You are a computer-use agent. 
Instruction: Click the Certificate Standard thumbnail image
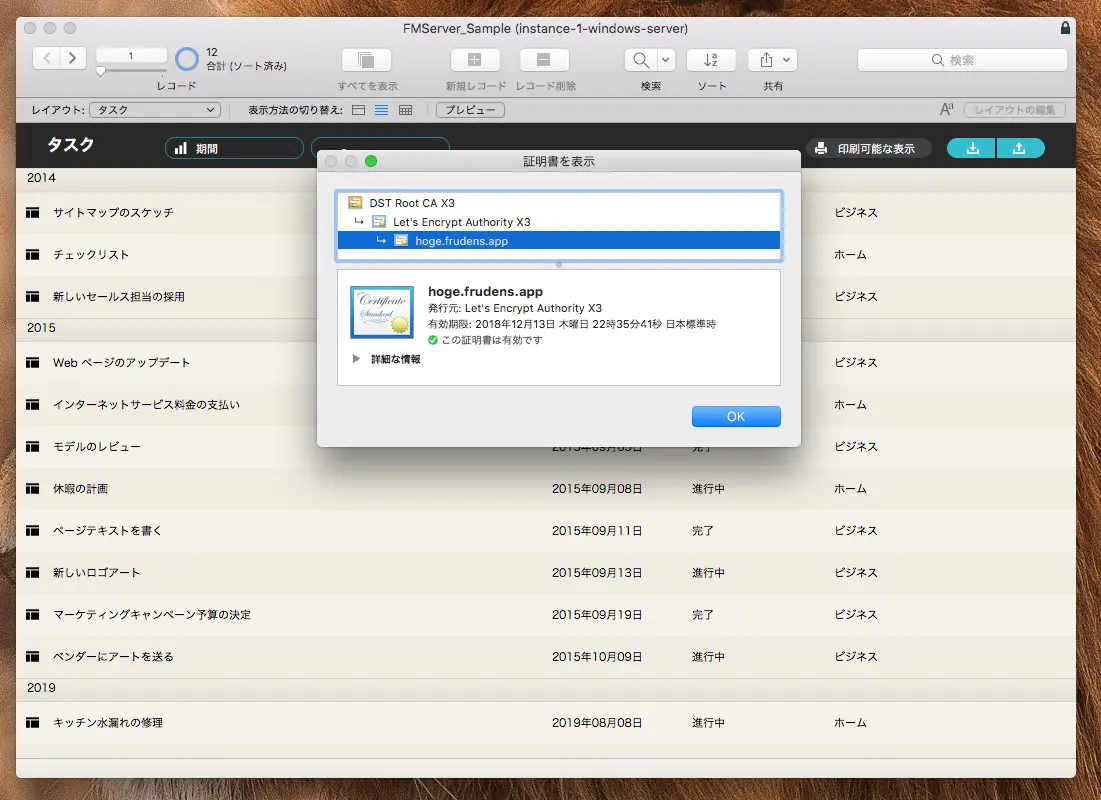pyautogui.click(x=382, y=312)
